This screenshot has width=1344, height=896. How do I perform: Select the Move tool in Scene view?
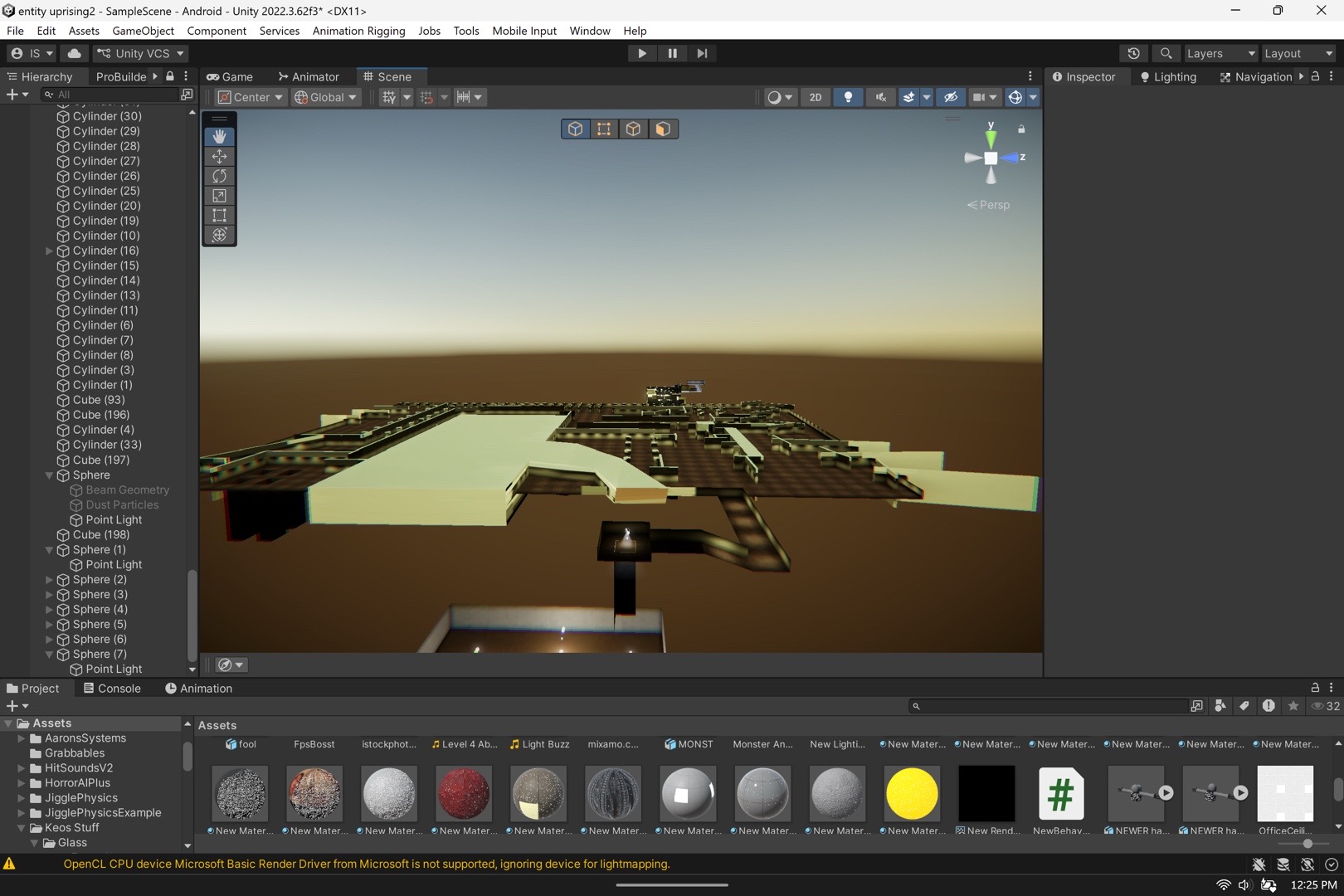click(x=219, y=156)
